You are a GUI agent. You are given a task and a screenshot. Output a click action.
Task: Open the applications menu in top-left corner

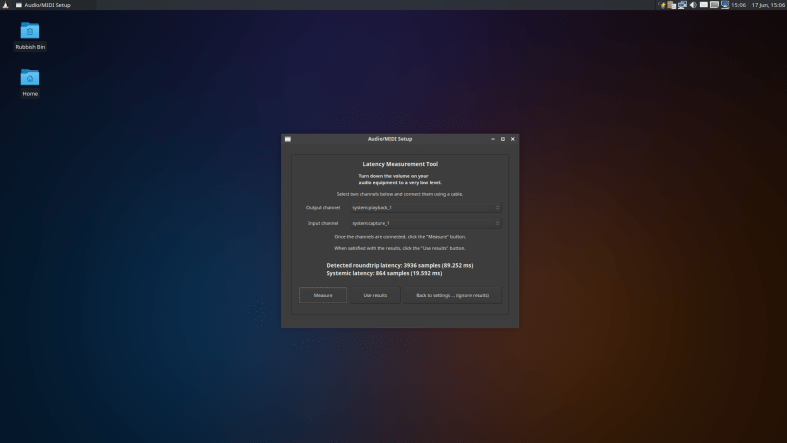pyautogui.click(x=6, y=5)
